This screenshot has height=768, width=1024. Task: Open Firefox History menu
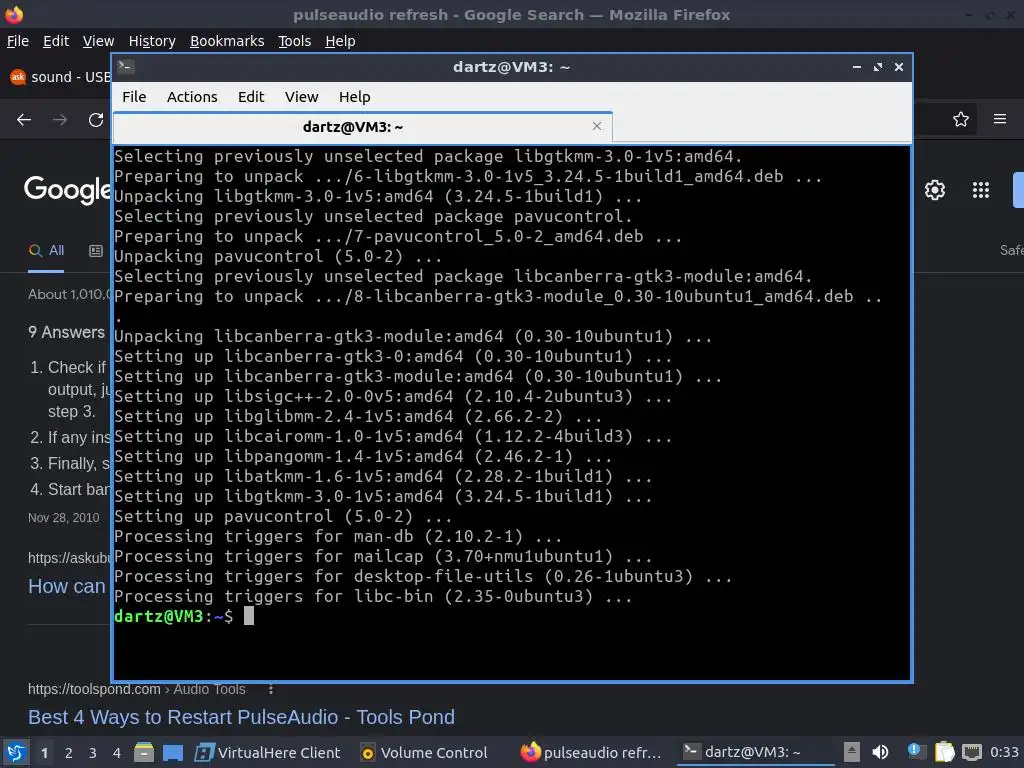coord(152,41)
